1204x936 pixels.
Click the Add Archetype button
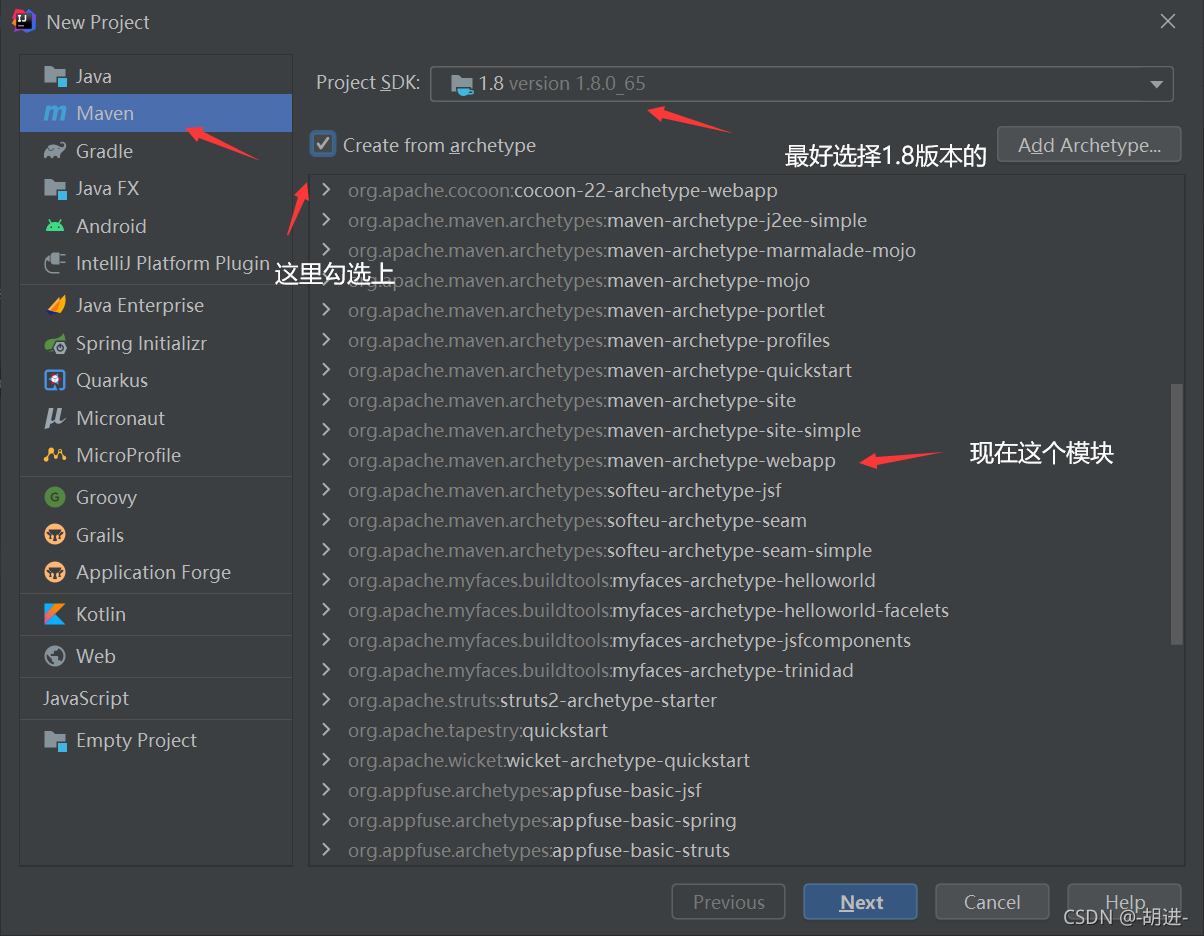1089,145
